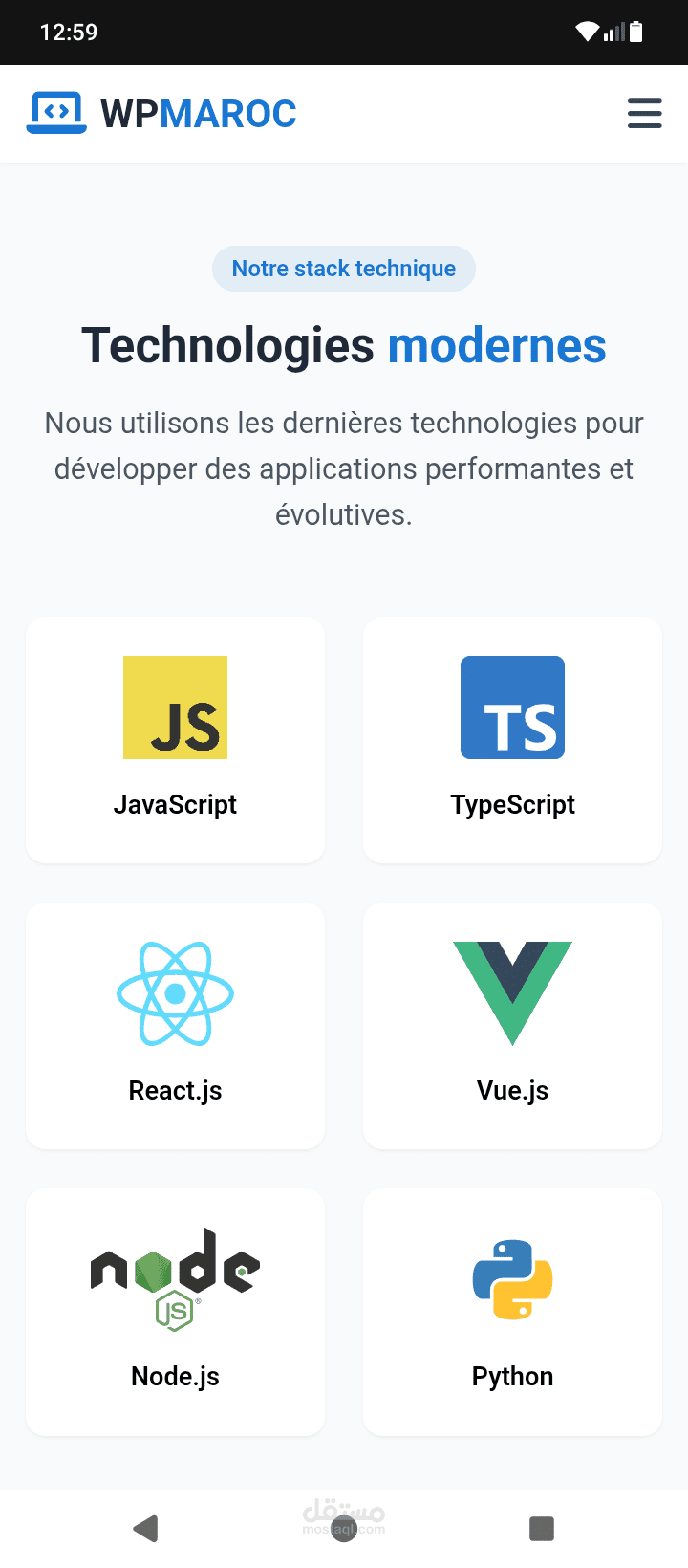Click the Node.js hexagon logo
The image size is (688, 1568).
tap(175, 1279)
